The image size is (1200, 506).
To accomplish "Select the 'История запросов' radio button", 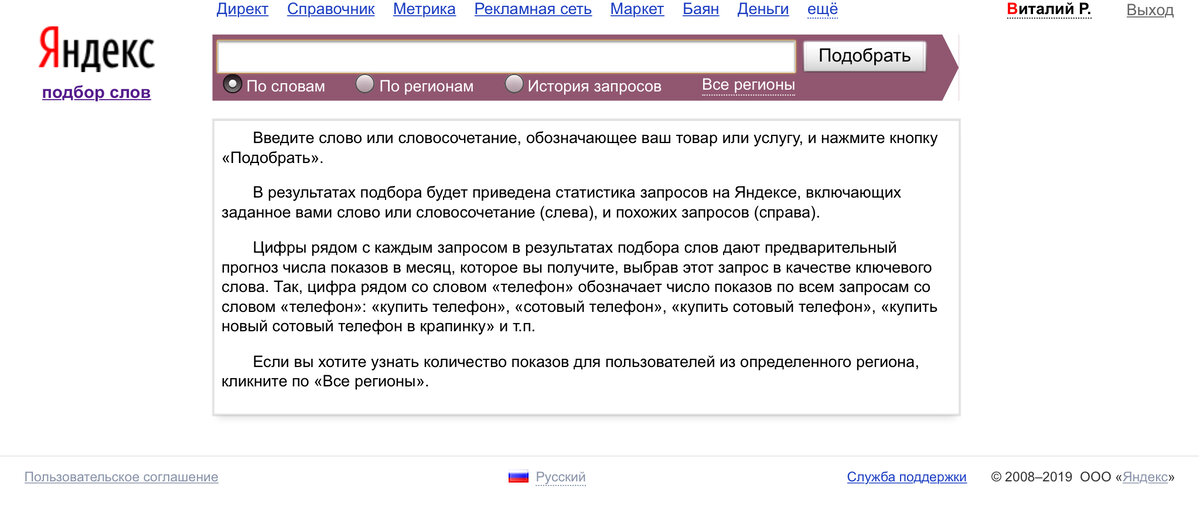I will pyautogui.click(x=514, y=84).
